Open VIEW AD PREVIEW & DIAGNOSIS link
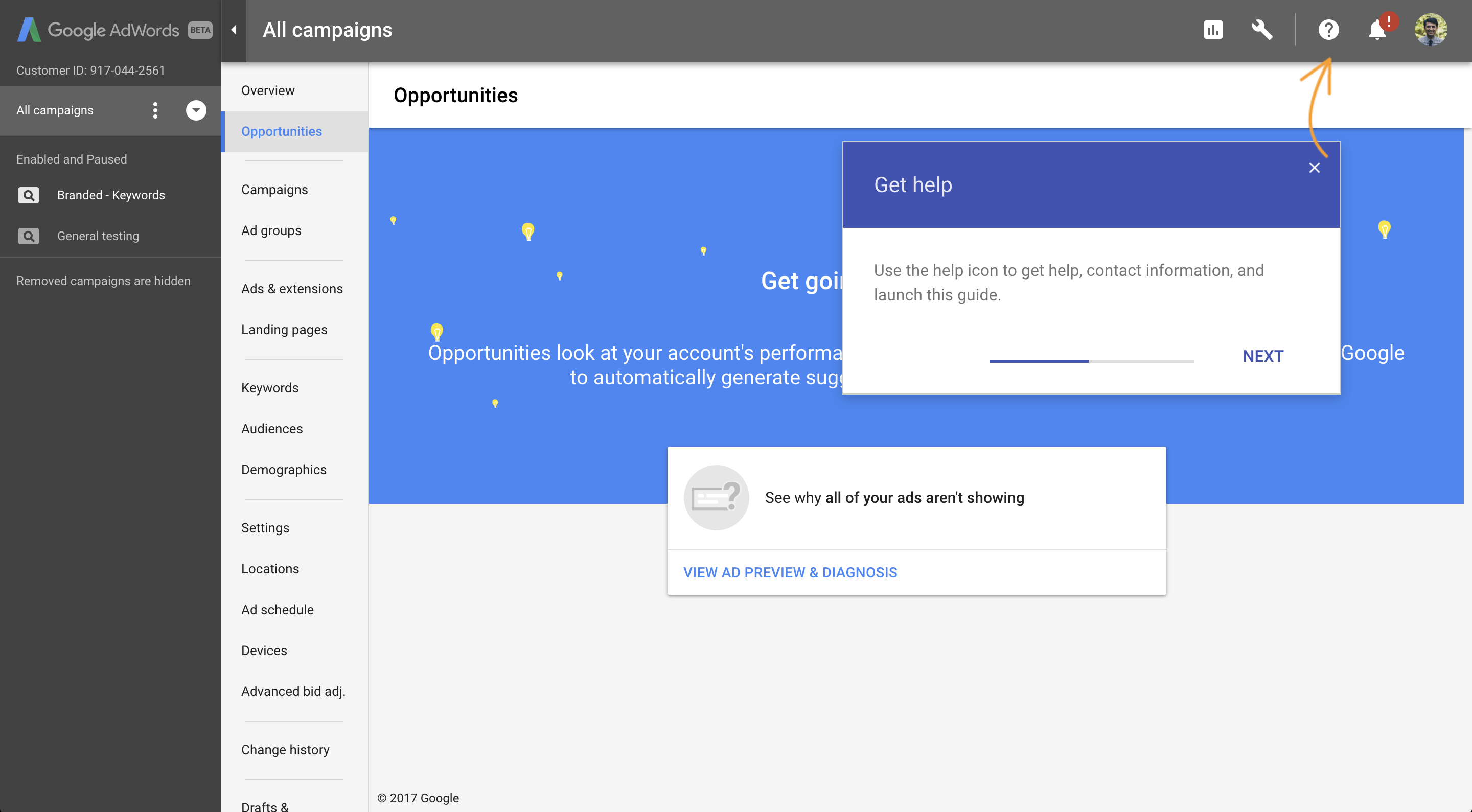This screenshot has width=1472, height=812. pyautogui.click(x=790, y=572)
